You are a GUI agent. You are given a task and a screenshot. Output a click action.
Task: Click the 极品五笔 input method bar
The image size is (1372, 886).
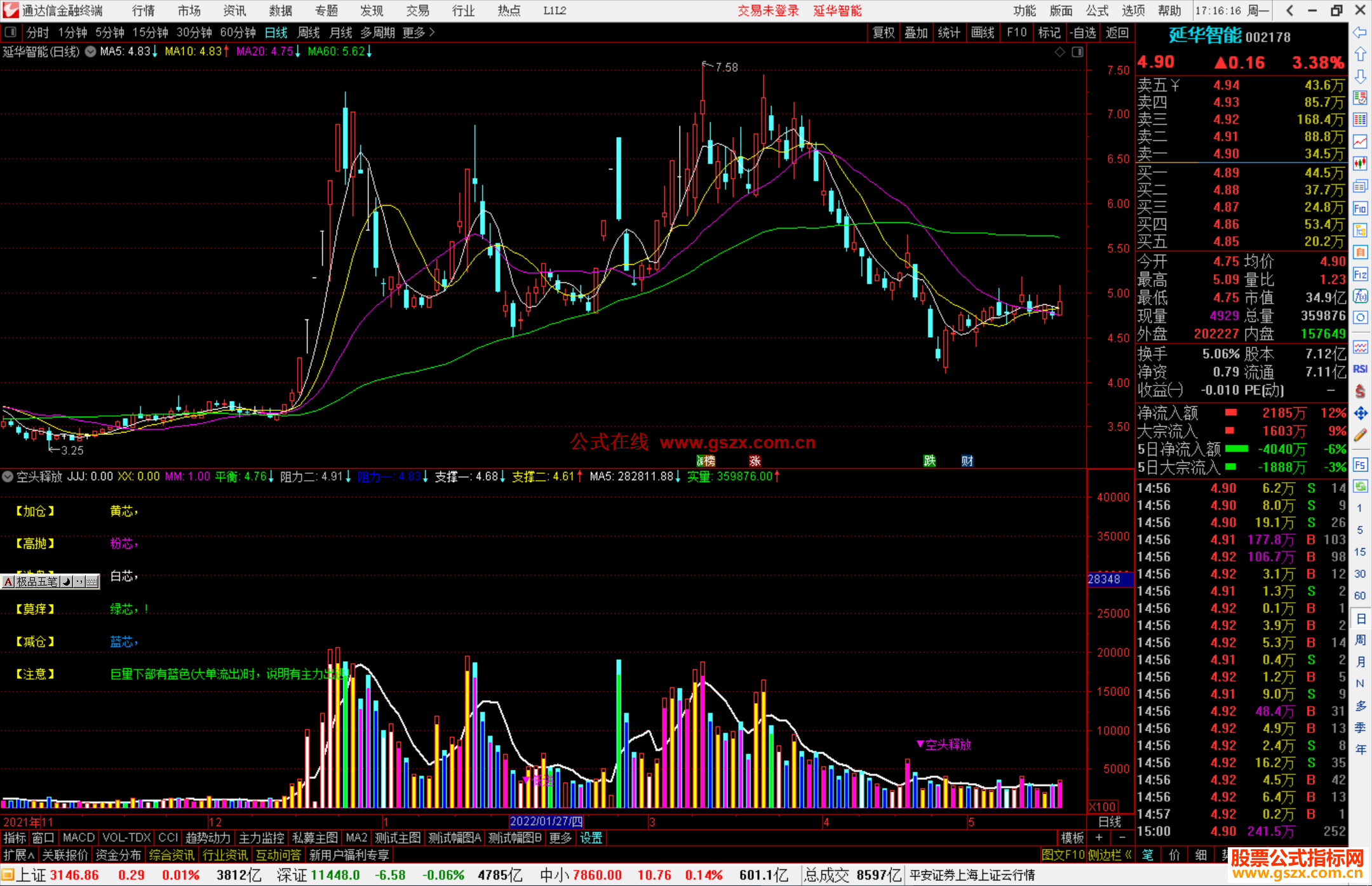point(50,581)
